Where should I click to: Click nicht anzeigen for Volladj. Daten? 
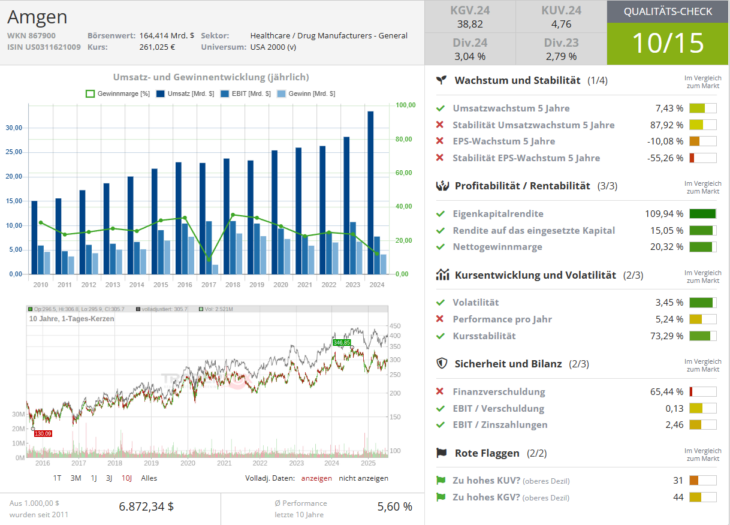click(x=363, y=478)
